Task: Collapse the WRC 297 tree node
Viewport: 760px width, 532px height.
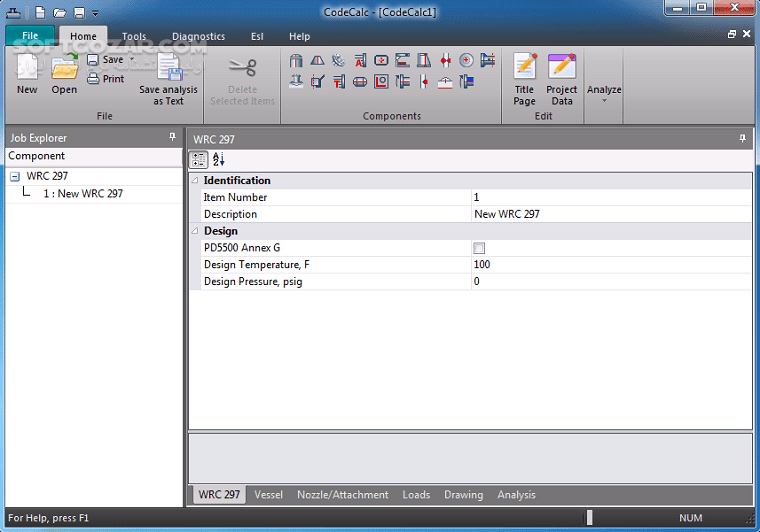Action: click(15, 177)
